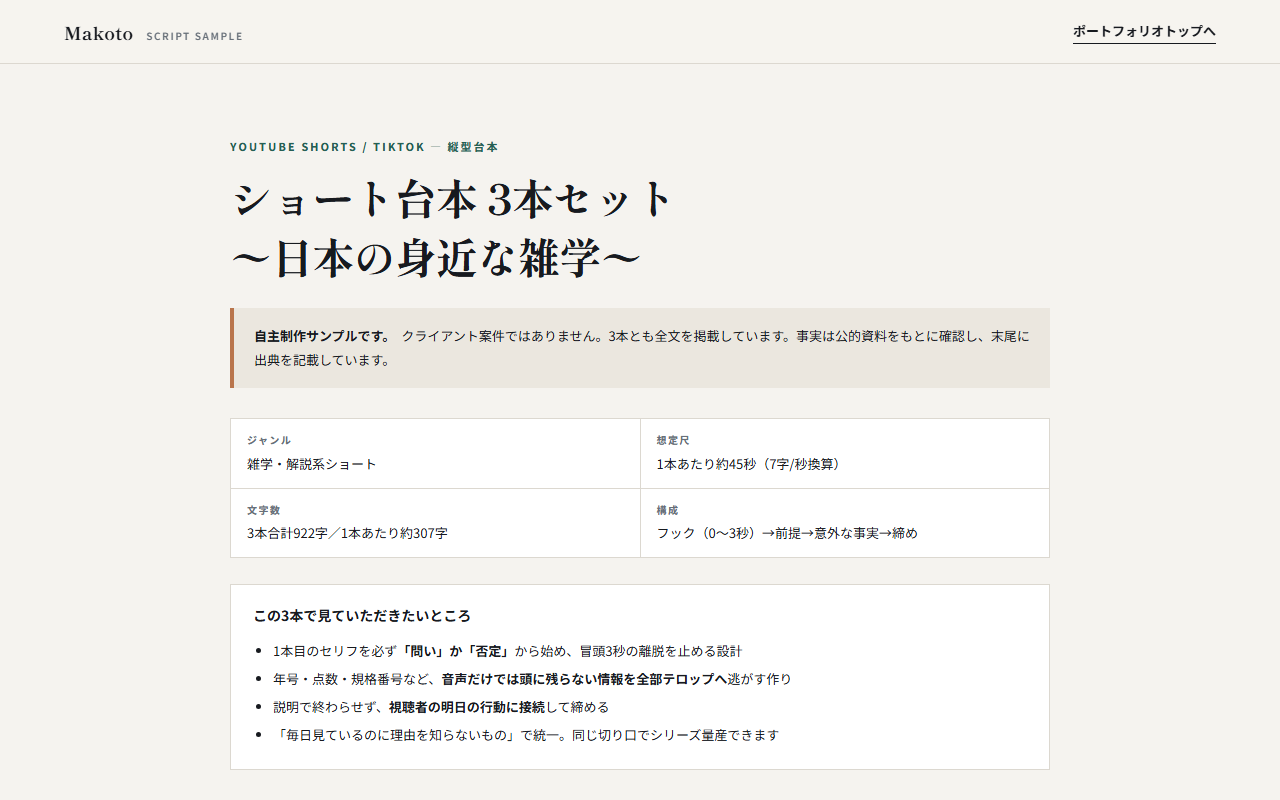Click the 縦型台本 label

(473, 147)
